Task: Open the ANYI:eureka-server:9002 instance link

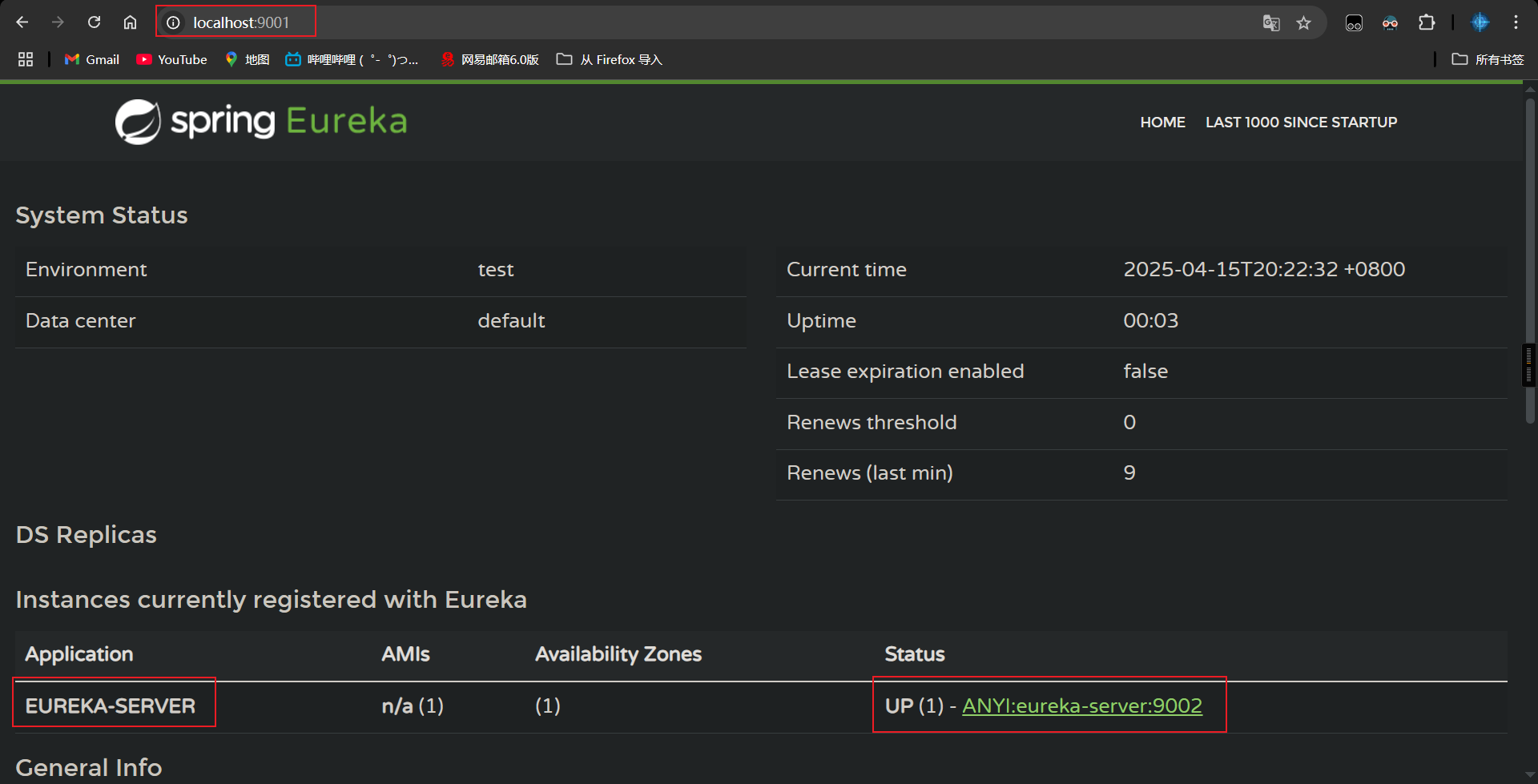Action: (1081, 706)
